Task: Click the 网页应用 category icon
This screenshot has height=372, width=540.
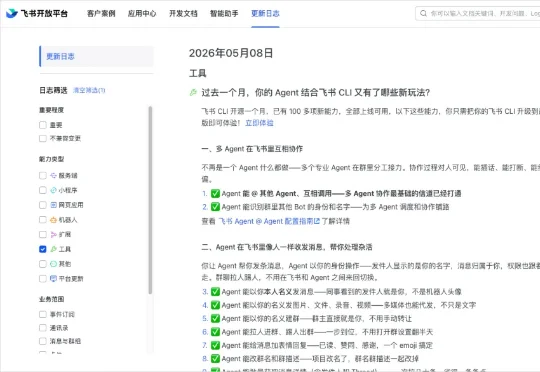Action: [x=53, y=205]
